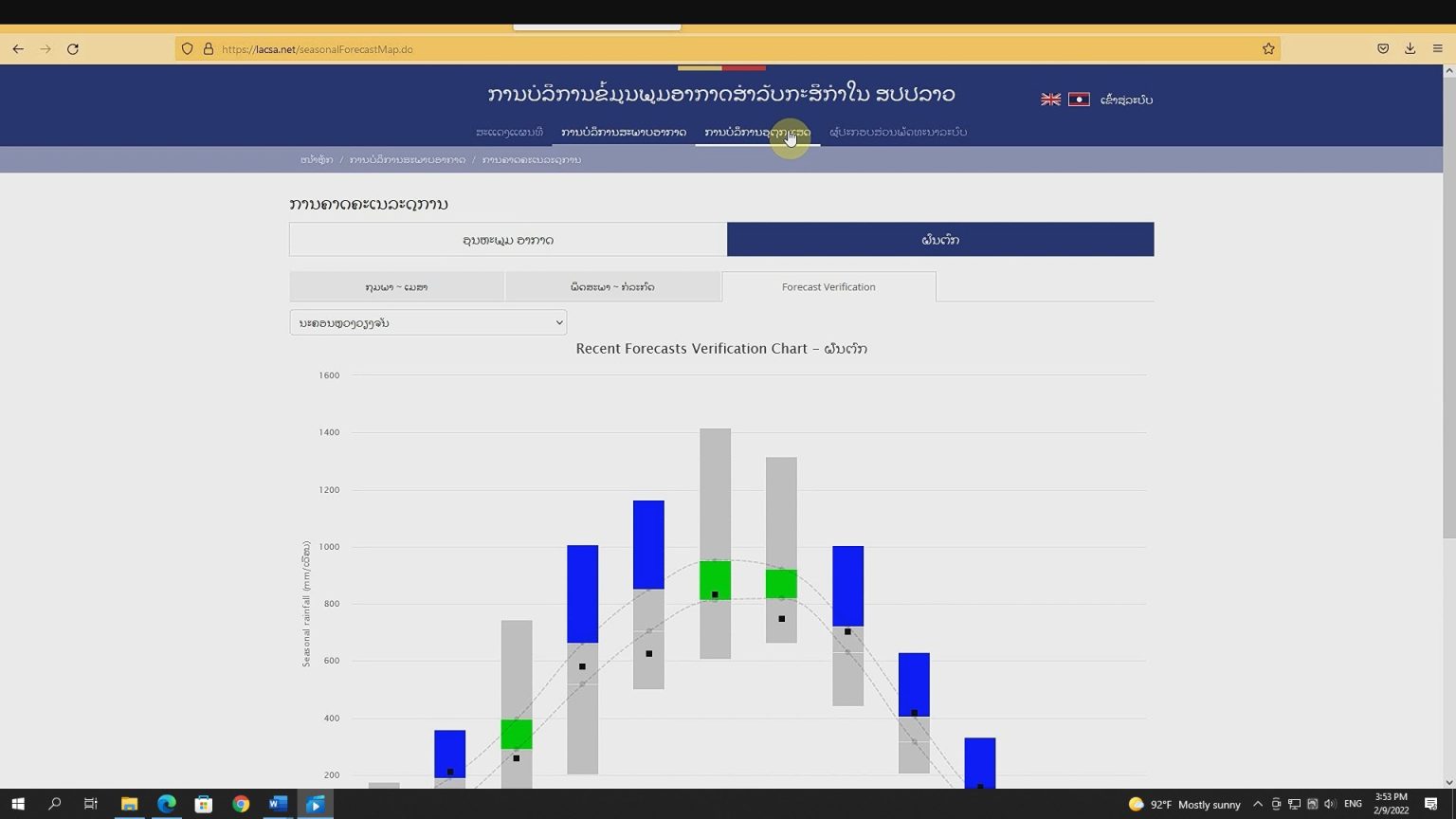The width and height of the screenshot is (1456, 819).
Task: Click the browser forward arrow
Action: click(x=45, y=49)
